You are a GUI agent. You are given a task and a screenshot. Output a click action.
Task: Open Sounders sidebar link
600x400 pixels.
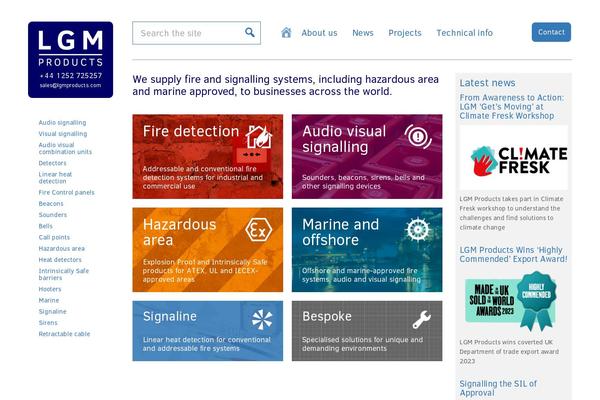tap(53, 215)
